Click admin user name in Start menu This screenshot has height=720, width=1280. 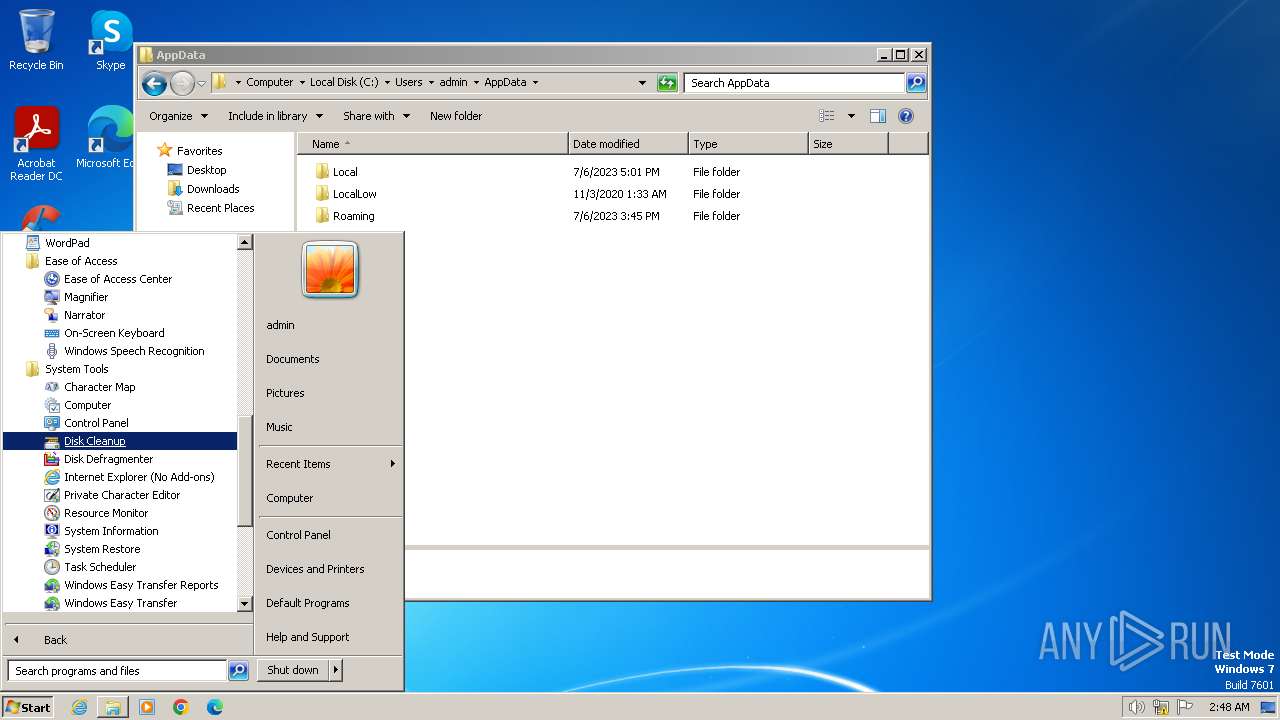[x=280, y=325]
